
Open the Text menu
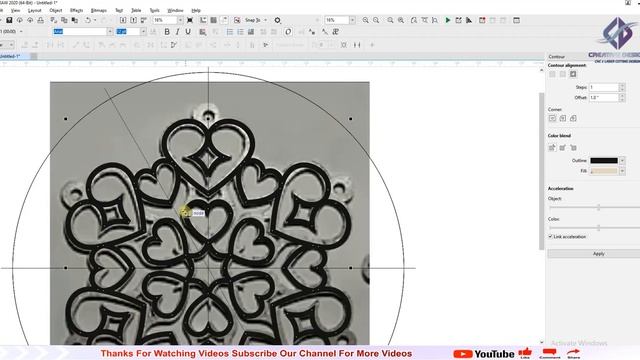119,10
